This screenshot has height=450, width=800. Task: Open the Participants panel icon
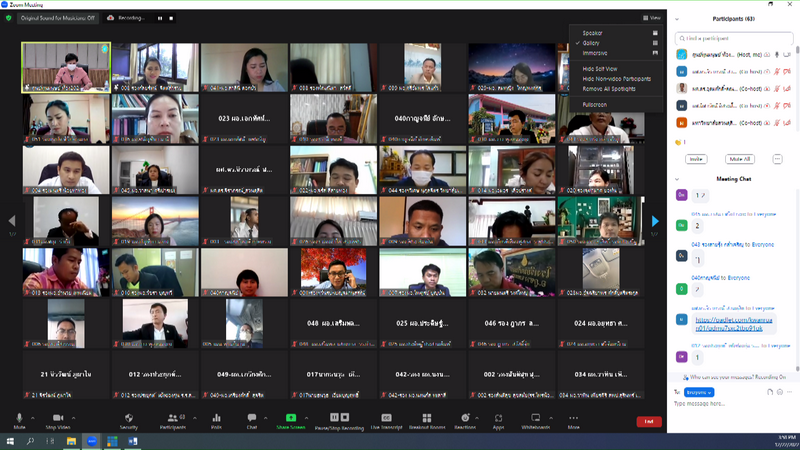pos(172,418)
